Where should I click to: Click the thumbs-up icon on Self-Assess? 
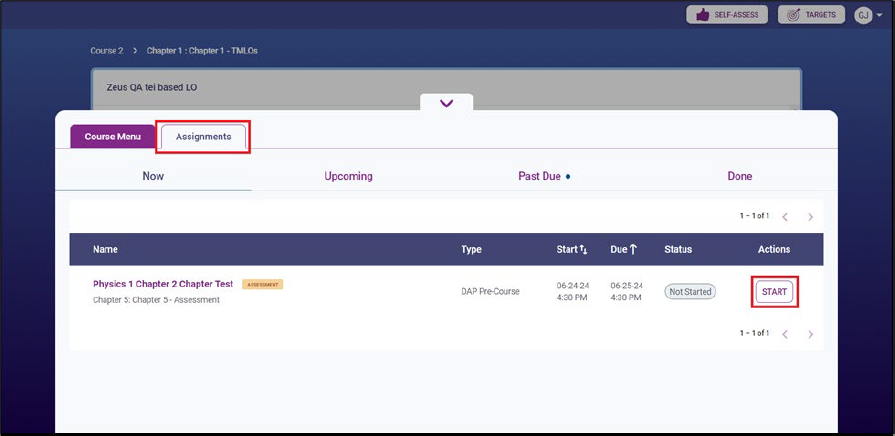click(702, 15)
